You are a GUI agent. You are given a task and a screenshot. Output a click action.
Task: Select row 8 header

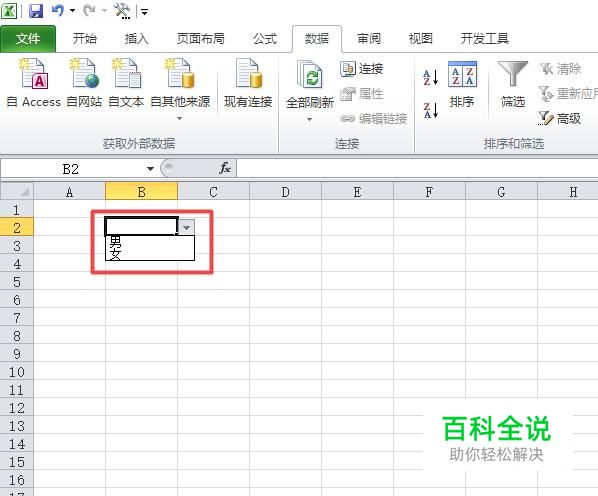click(17, 335)
